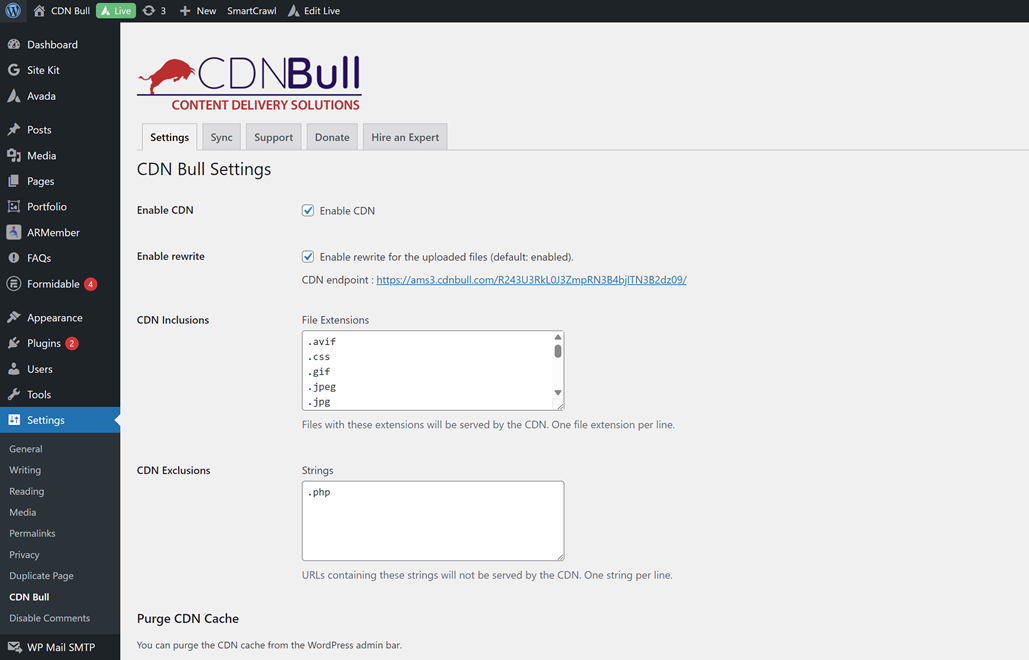Click the Users person icon

pyautogui.click(x=14, y=369)
